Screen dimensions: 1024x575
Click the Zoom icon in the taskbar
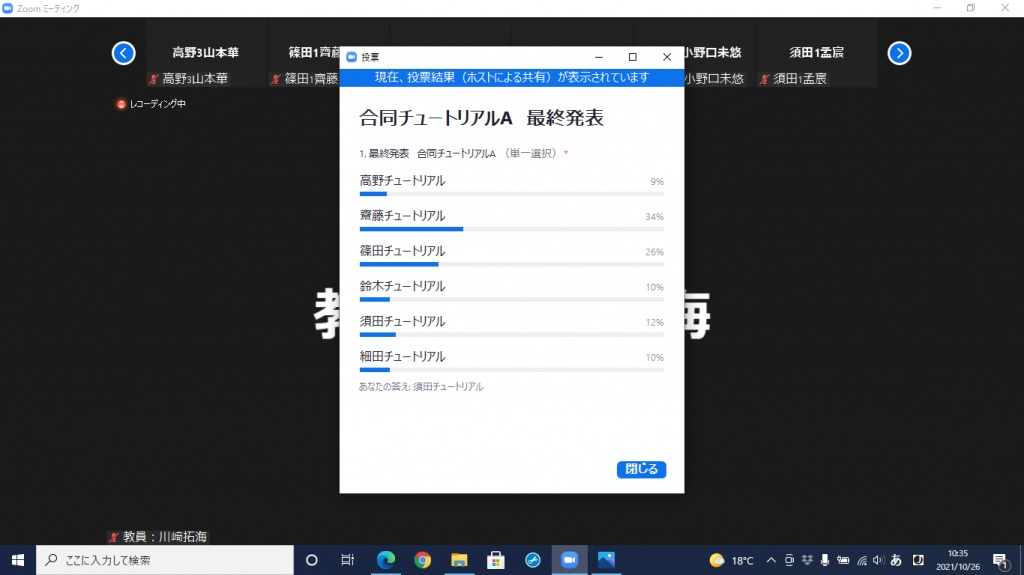pyautogui.click(x=569, y=560)
